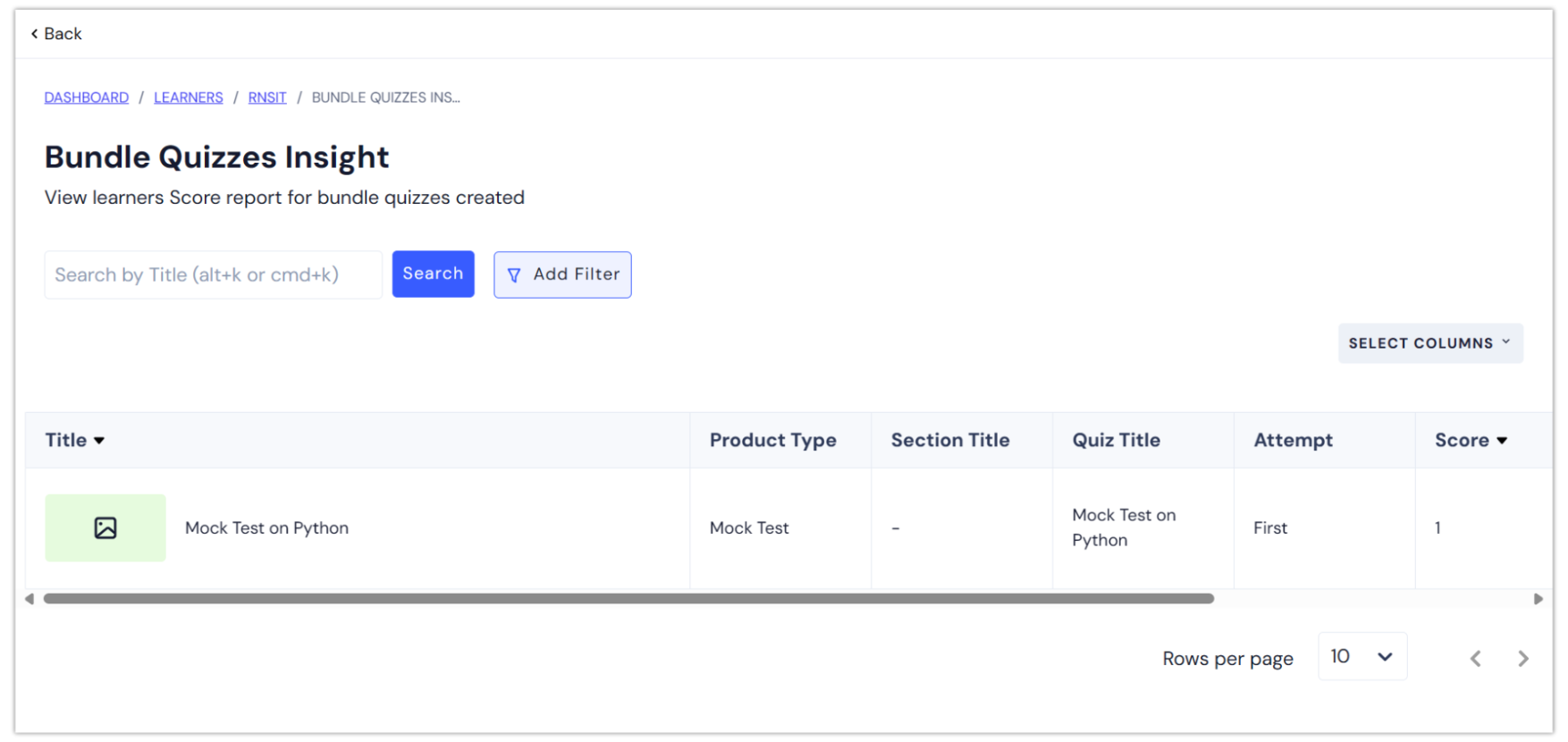
Task: Click the Back chevron arrow icon
Action: pos(34,34)
